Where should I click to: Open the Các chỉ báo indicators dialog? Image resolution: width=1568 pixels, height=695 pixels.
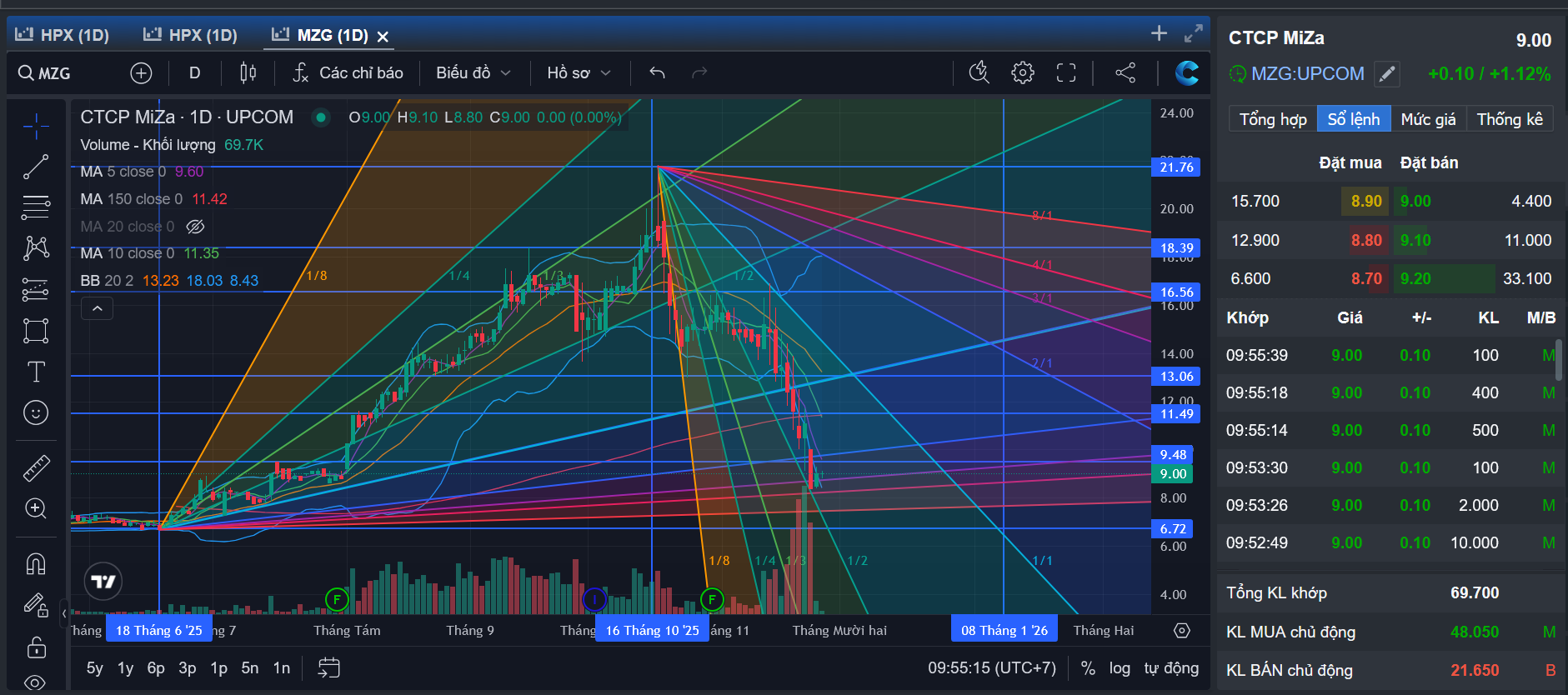(x=348, y=73)
